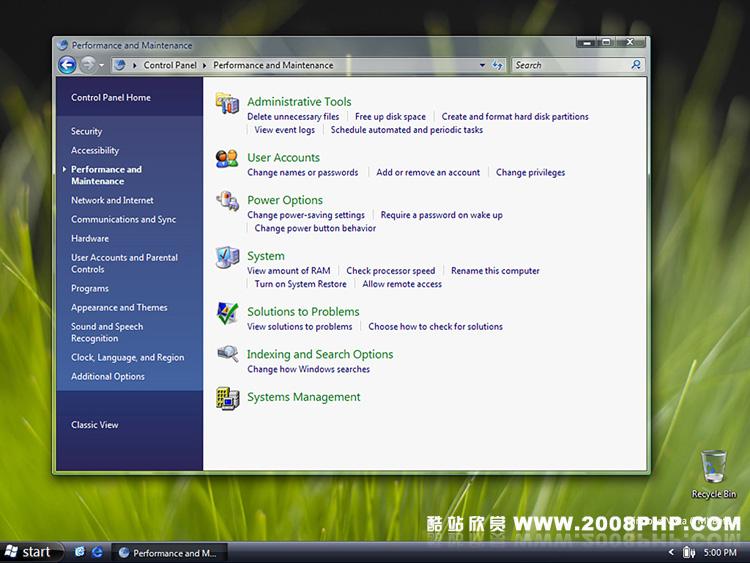Open the Systems Management icon
This screenshot has width=750, height=563.
coord(228,398)
